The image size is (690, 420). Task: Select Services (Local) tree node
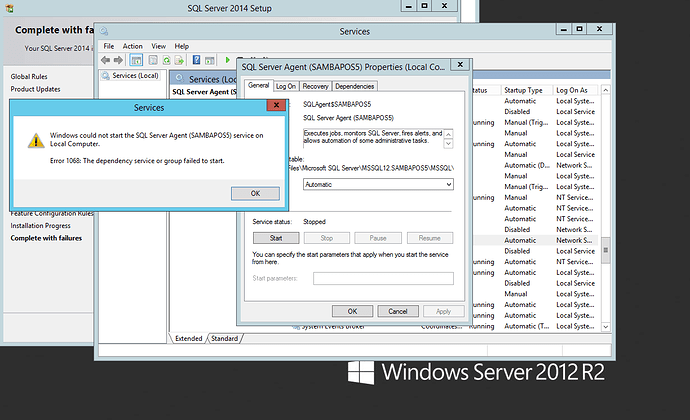point(135,76)
